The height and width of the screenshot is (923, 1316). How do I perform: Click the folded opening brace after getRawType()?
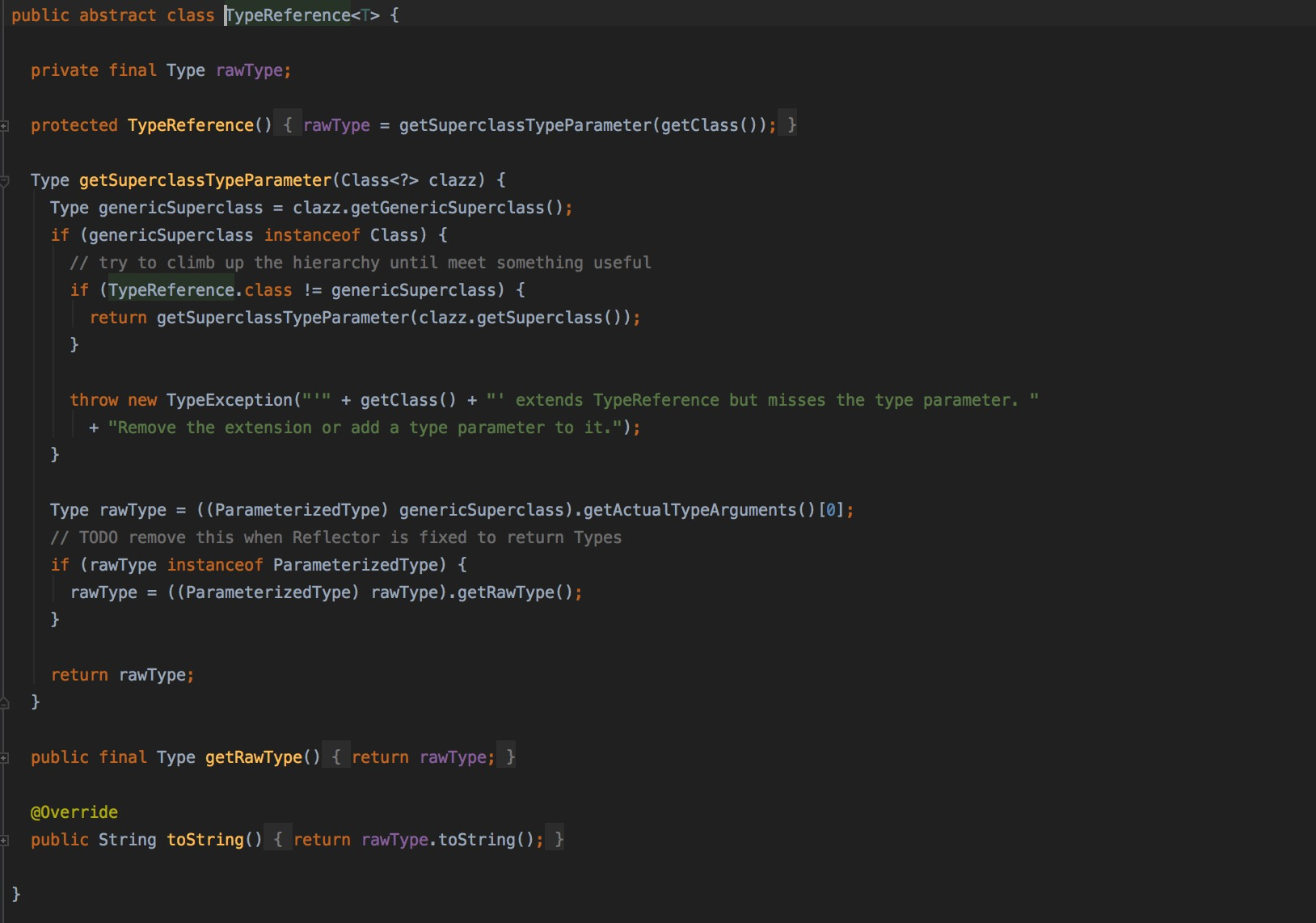(x=336, y=757)
